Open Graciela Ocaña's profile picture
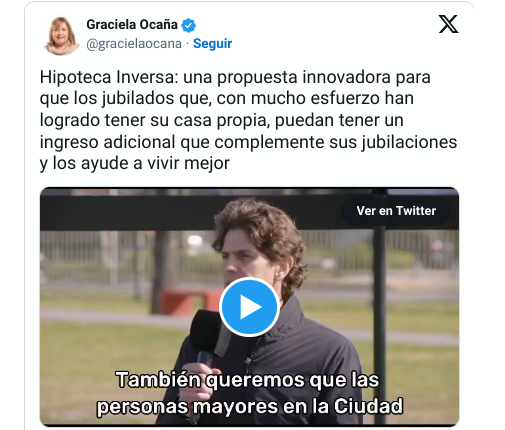 [61, 35]
